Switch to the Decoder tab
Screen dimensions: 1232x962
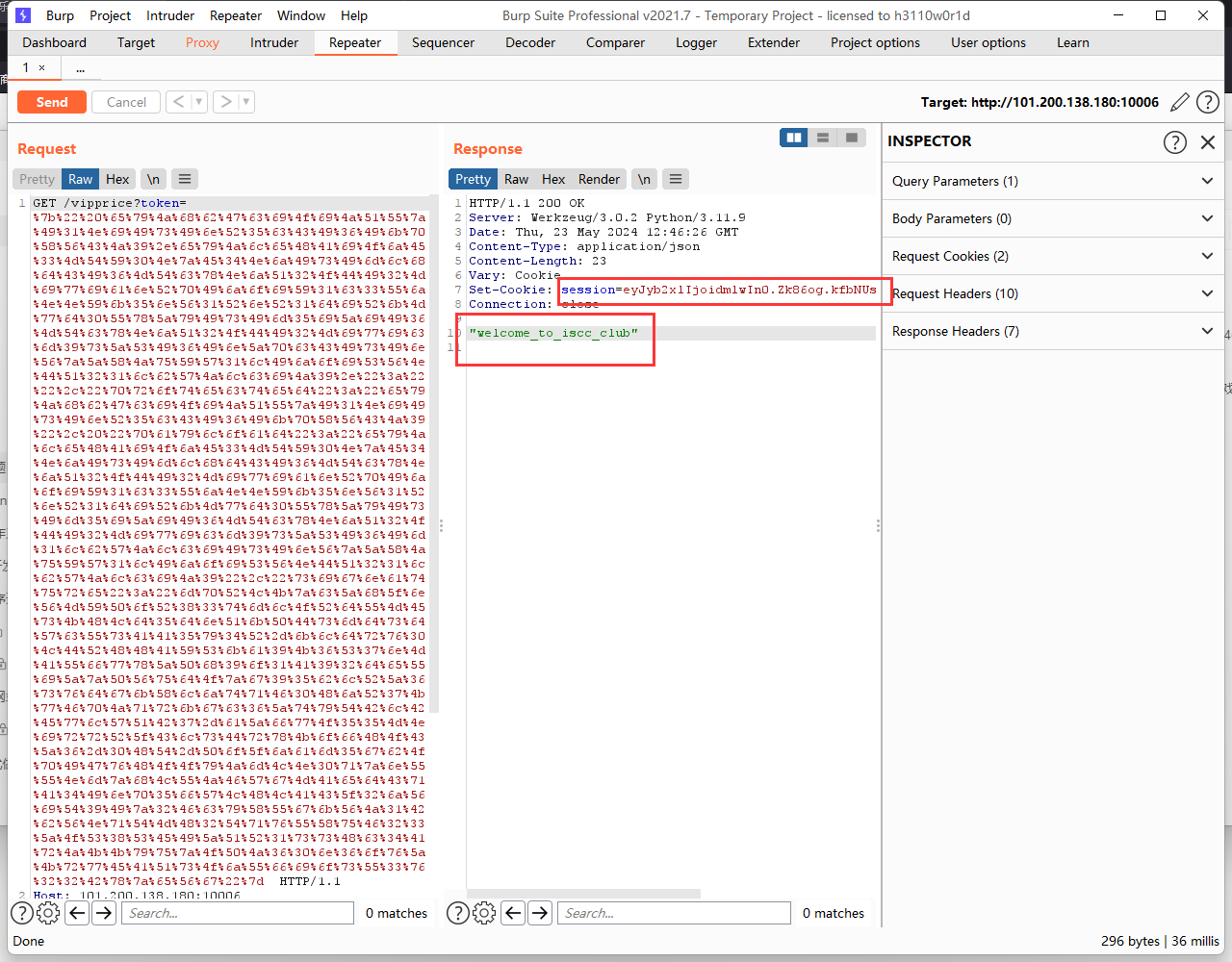pos(530,42)
